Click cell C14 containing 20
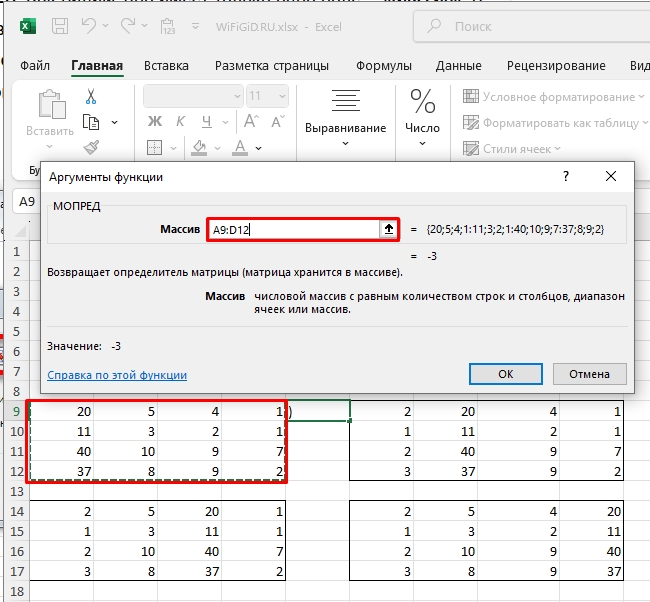 click(189, 512)
